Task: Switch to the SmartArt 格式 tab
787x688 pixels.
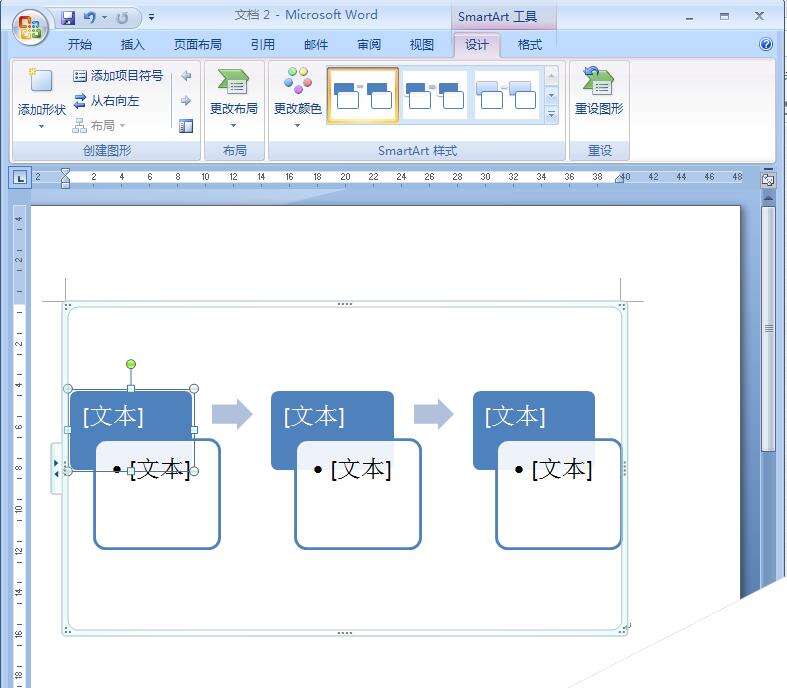Action: [530, 45]
